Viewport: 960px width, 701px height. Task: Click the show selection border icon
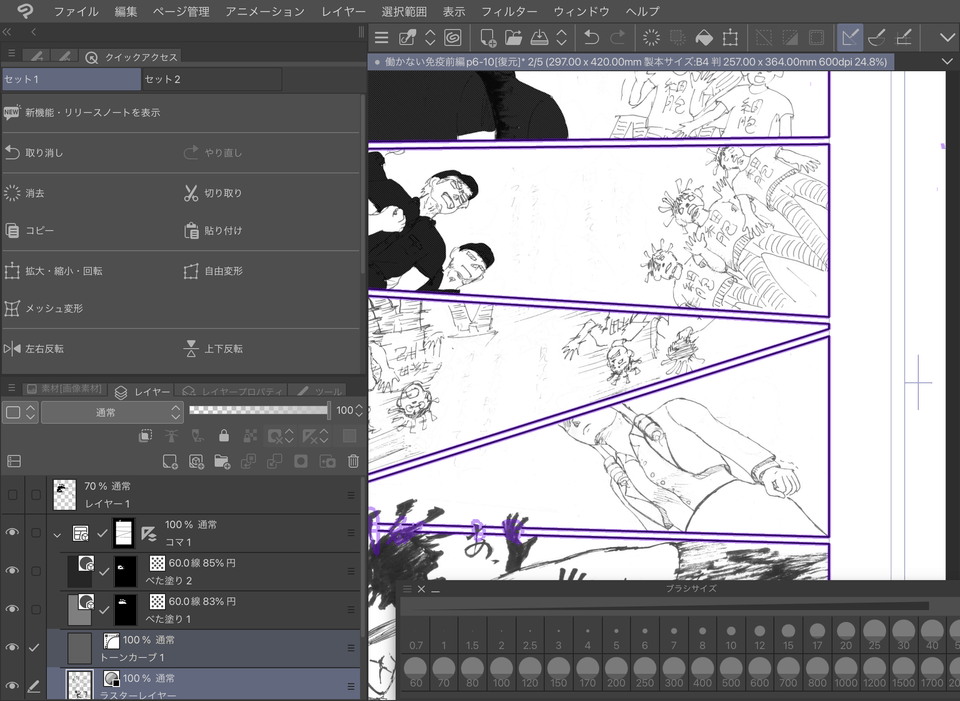(x=817, y=38)
